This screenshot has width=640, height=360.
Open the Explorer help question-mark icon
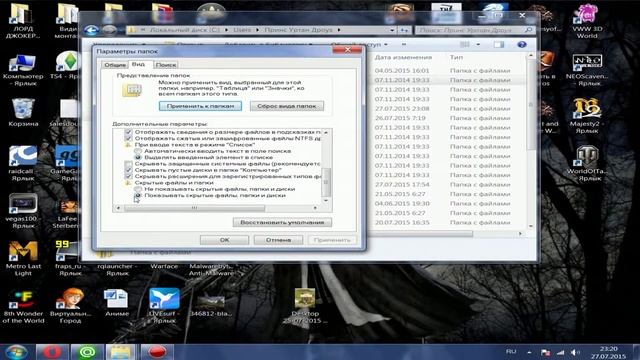tap(522, 44)
